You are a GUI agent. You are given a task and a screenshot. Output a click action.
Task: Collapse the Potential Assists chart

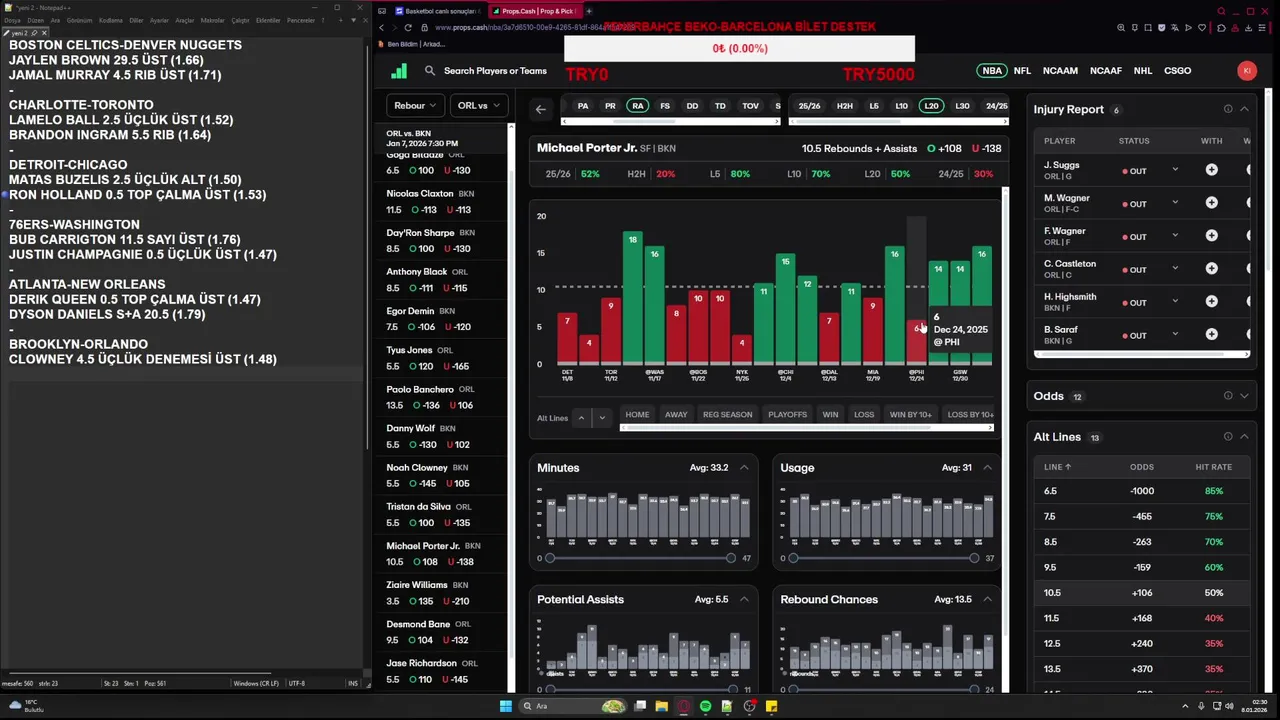(744, 599)
